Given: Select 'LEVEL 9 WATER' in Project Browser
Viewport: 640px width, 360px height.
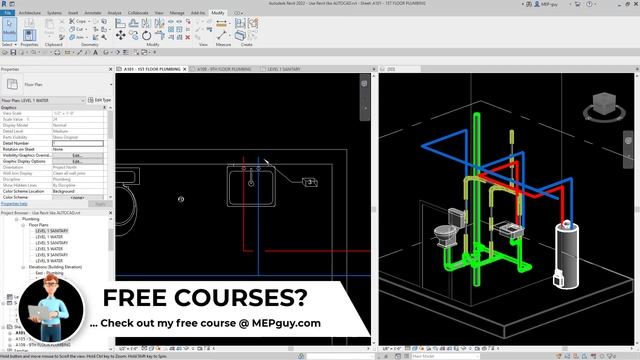Looking at the screenshot, I should click(x=49, y=261).
